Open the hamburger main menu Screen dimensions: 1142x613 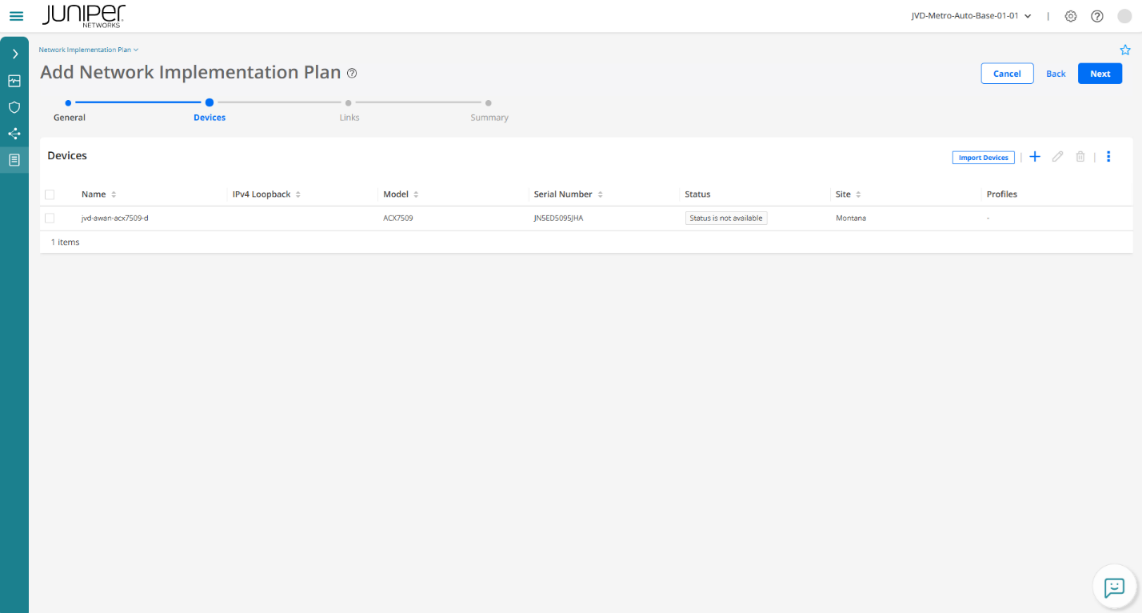[16, 16]
